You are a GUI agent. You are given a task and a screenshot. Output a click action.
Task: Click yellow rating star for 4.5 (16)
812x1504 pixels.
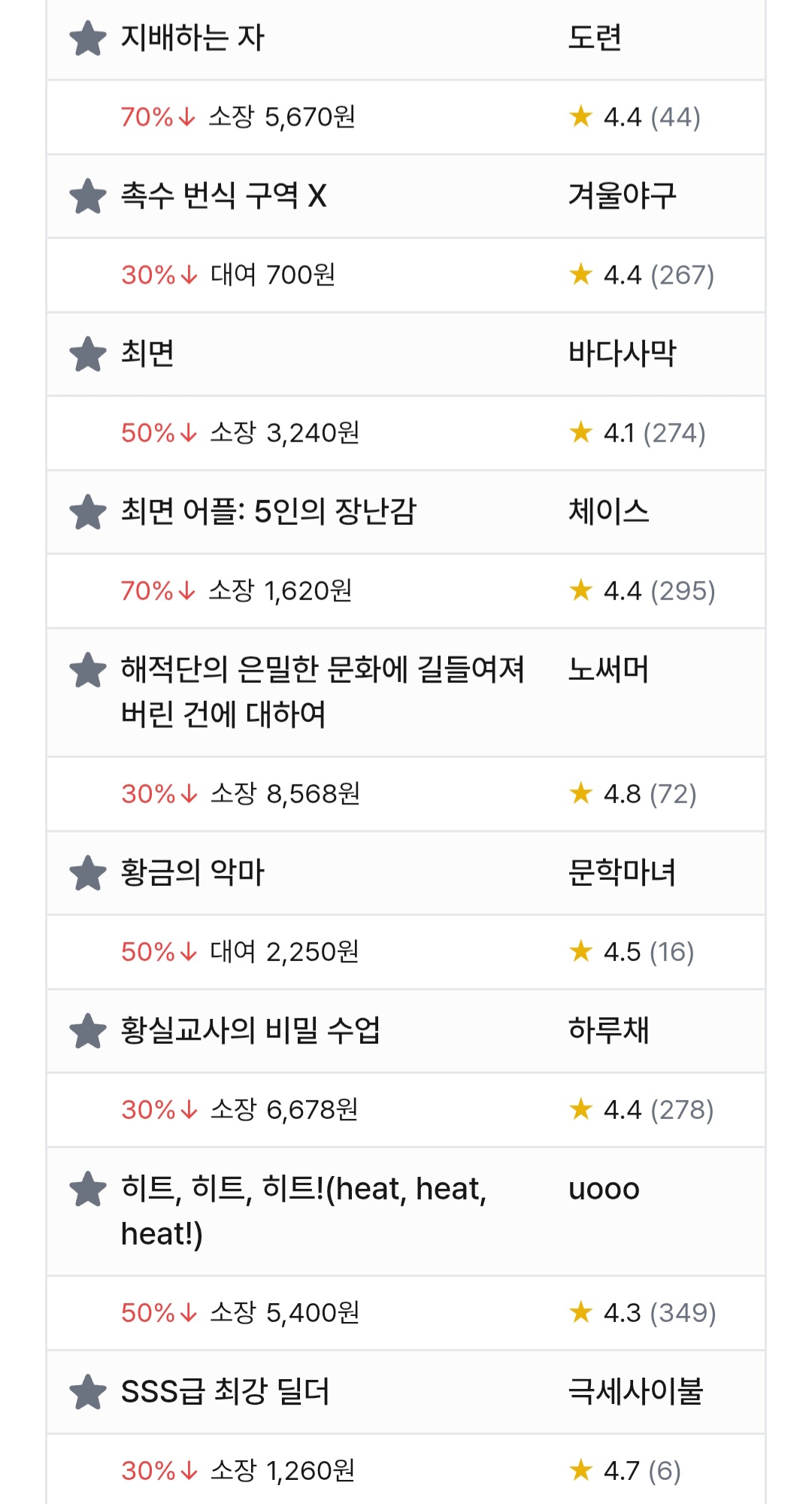581,951
